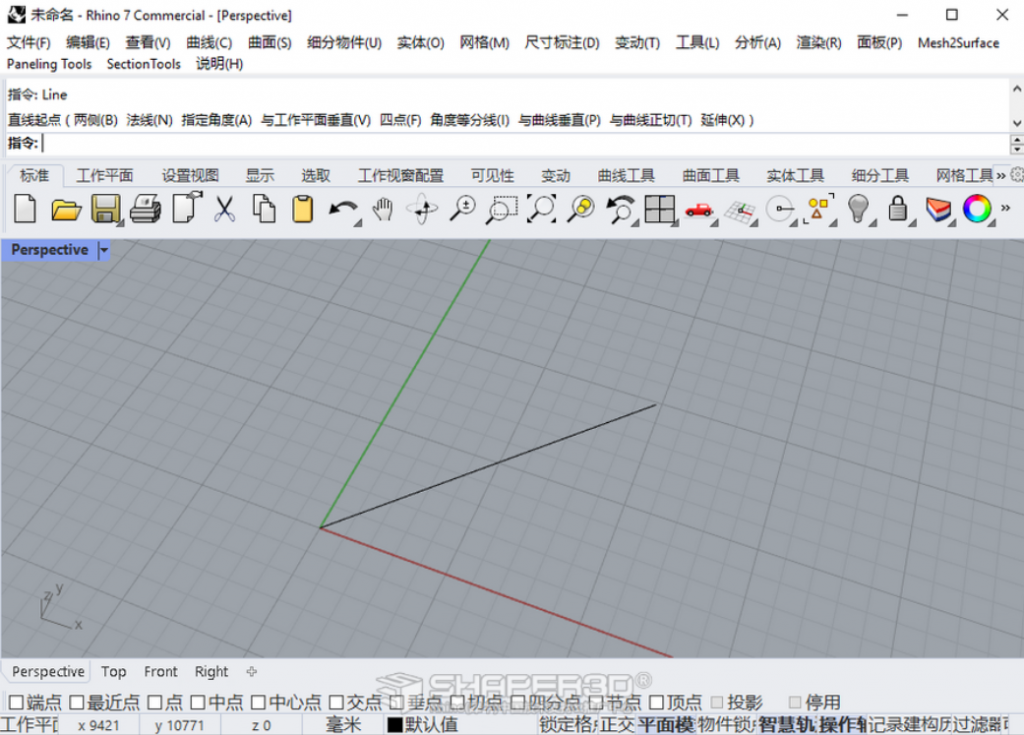
Task: Click the black default layer color swatch
Action: [x=394, y=725]
